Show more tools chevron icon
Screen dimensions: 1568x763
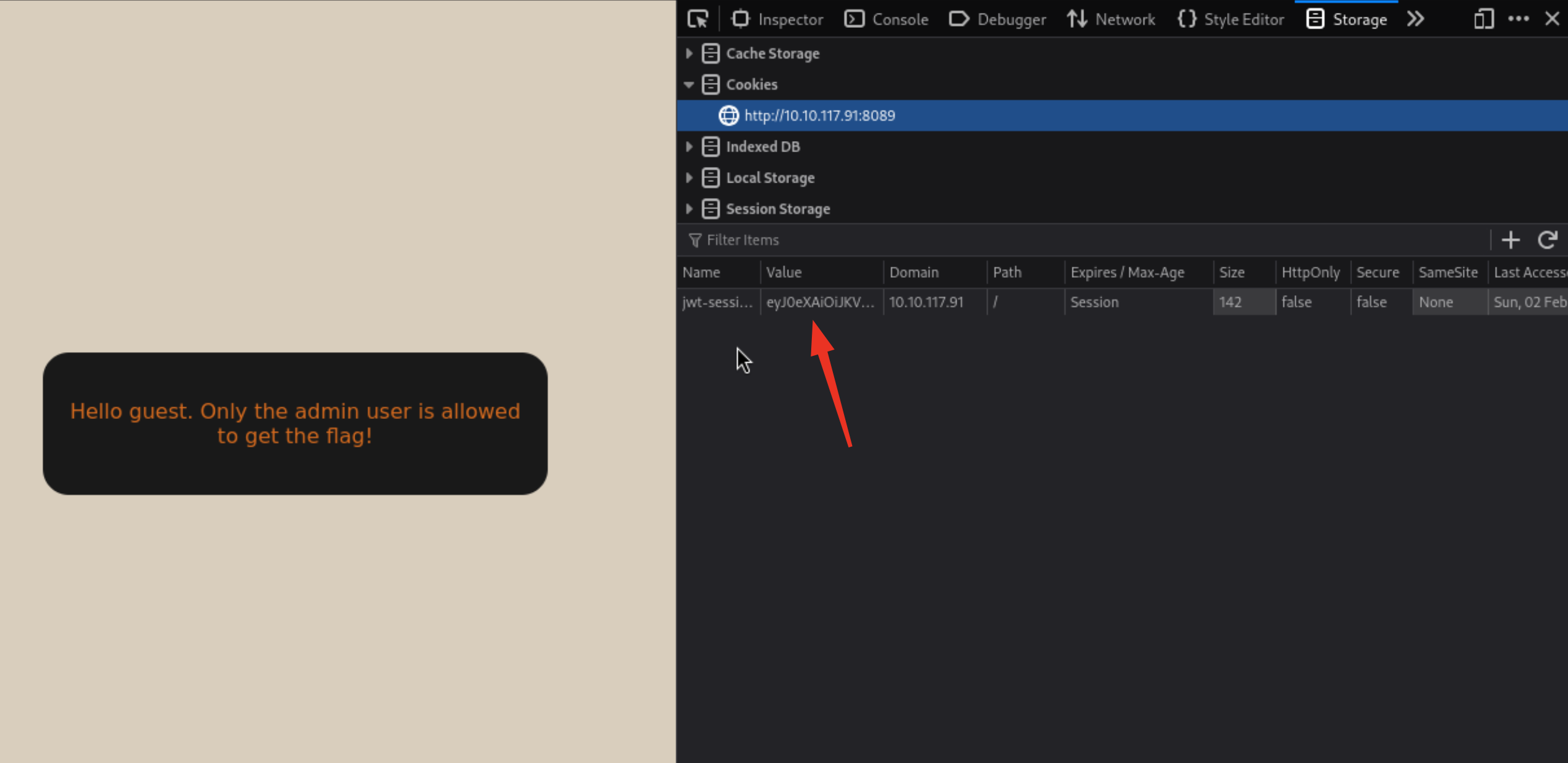point(1416,19)
